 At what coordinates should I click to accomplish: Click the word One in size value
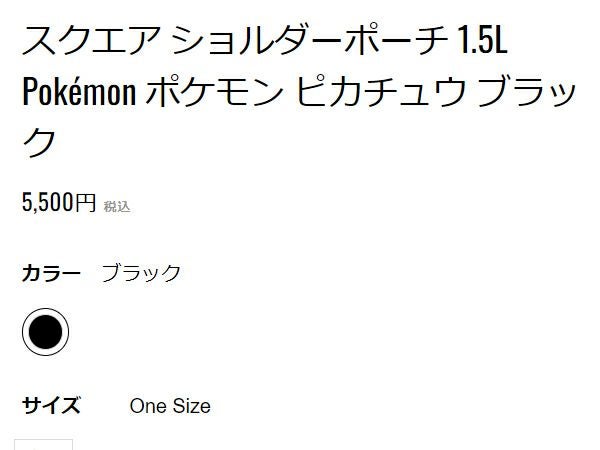[148, 406]
